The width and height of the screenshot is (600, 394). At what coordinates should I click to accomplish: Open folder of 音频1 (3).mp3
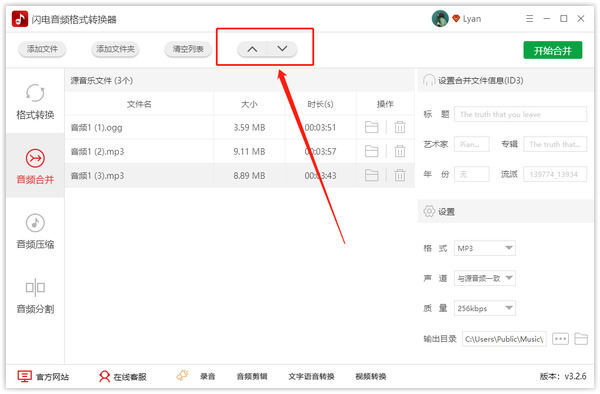tap(372, 176)
